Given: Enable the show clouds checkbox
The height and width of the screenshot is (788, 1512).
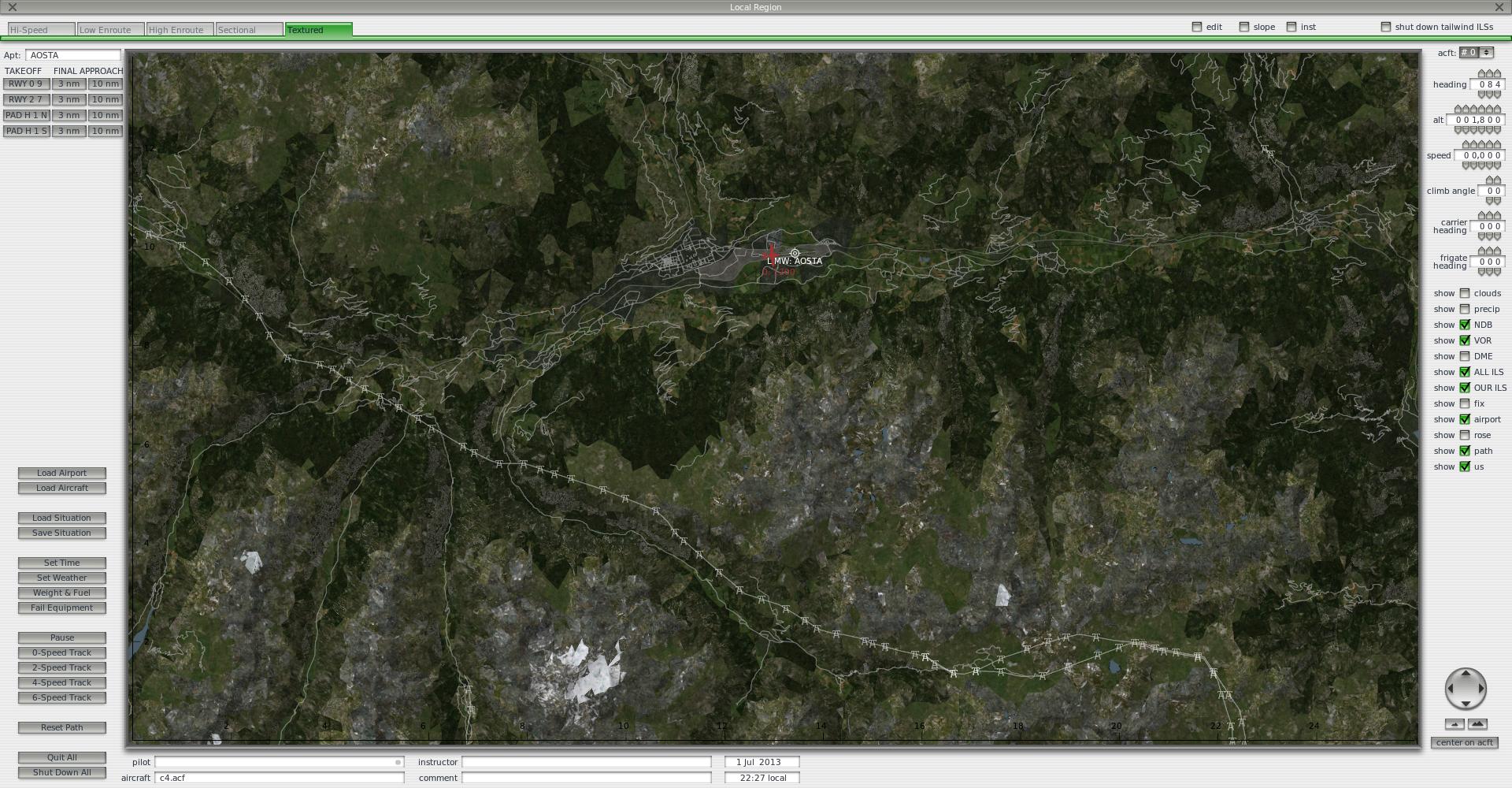Looking at the screenshot, I should click(1465, 293).
